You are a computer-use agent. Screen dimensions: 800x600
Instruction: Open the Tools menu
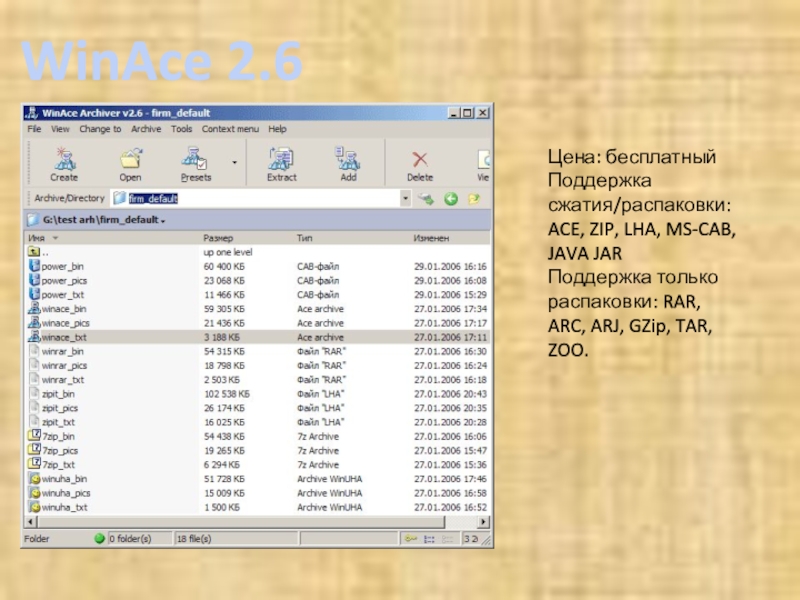coord(181,129)
